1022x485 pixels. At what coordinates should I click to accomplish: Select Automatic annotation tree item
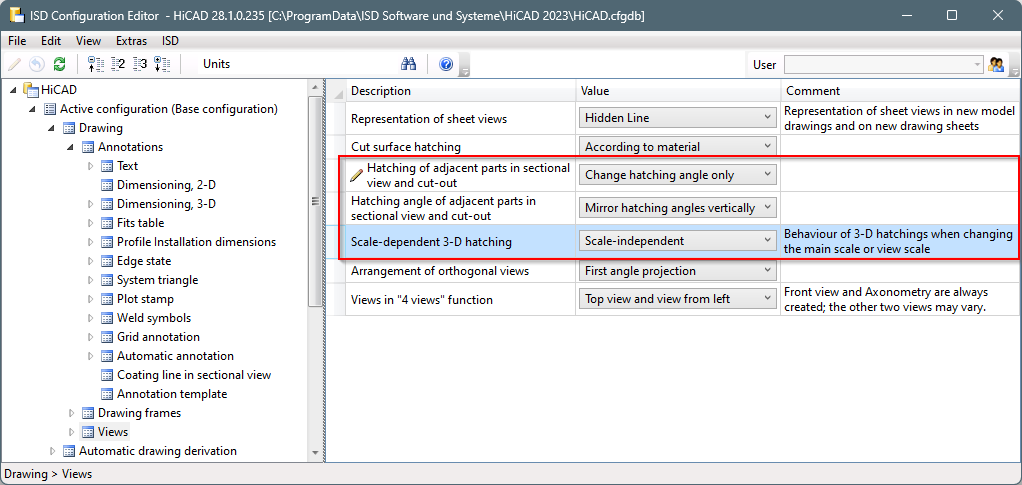click(175, 356)
